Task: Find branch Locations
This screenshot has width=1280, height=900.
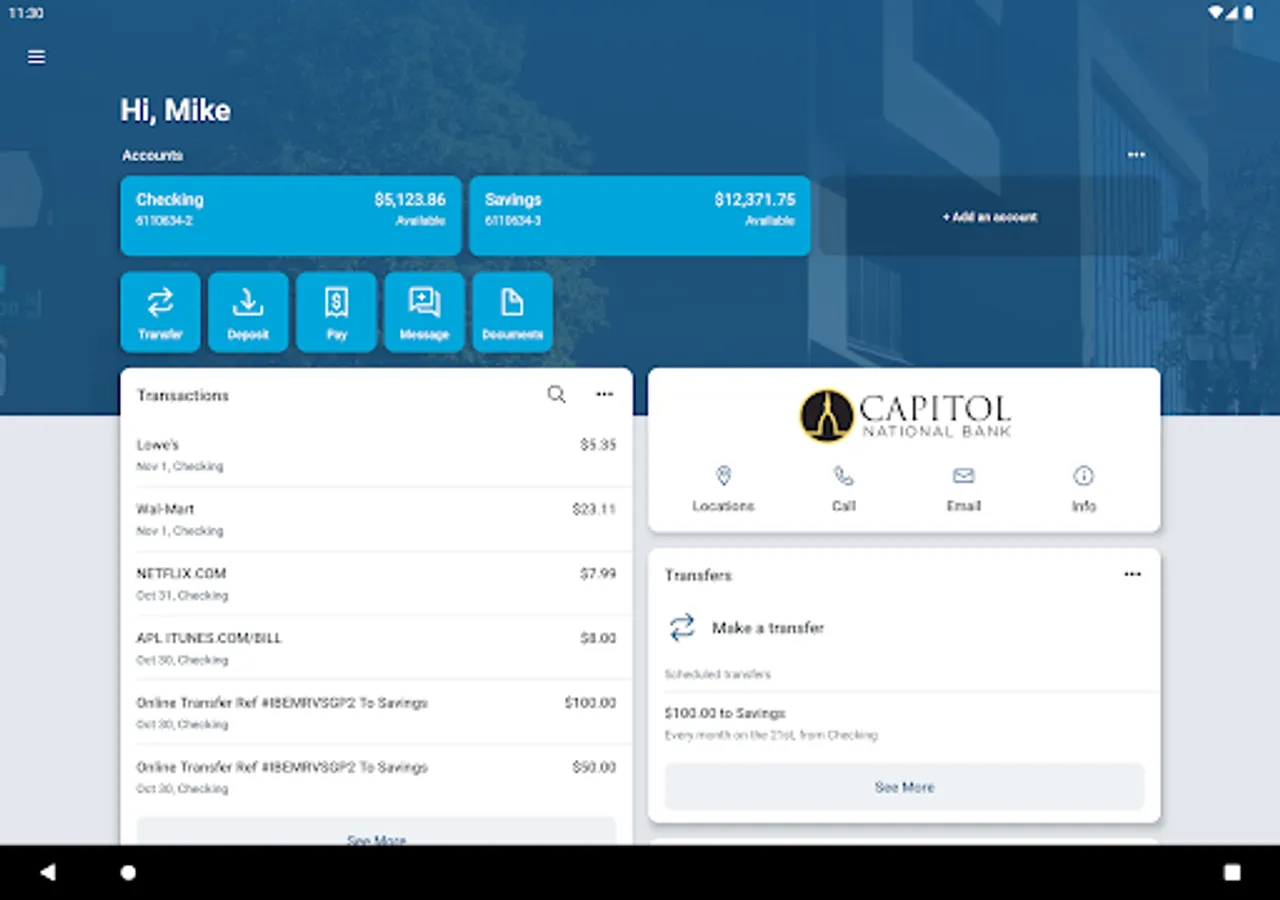Action: (723, 489)
